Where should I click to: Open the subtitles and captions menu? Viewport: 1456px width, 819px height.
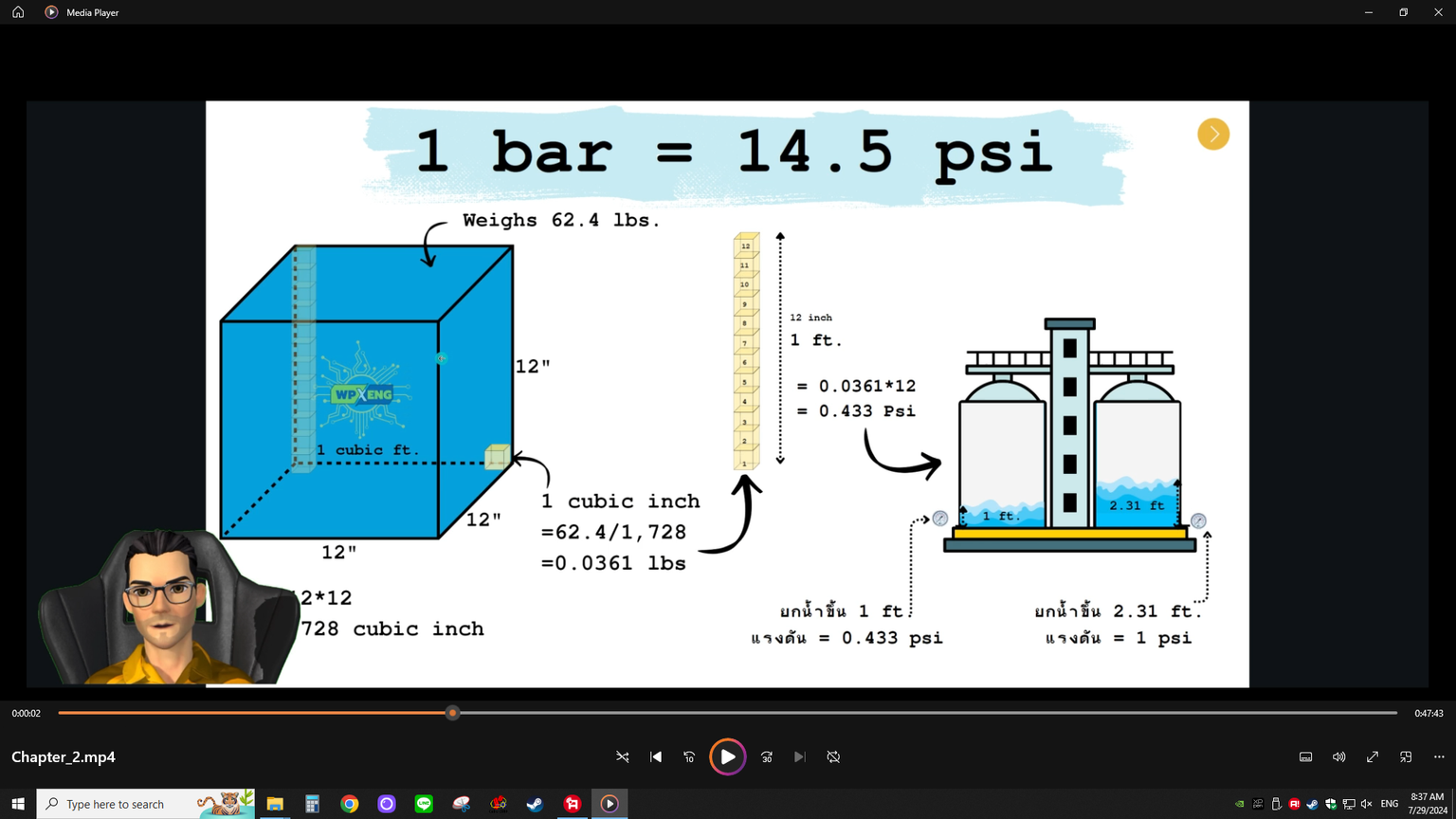tap(1305, 757)
